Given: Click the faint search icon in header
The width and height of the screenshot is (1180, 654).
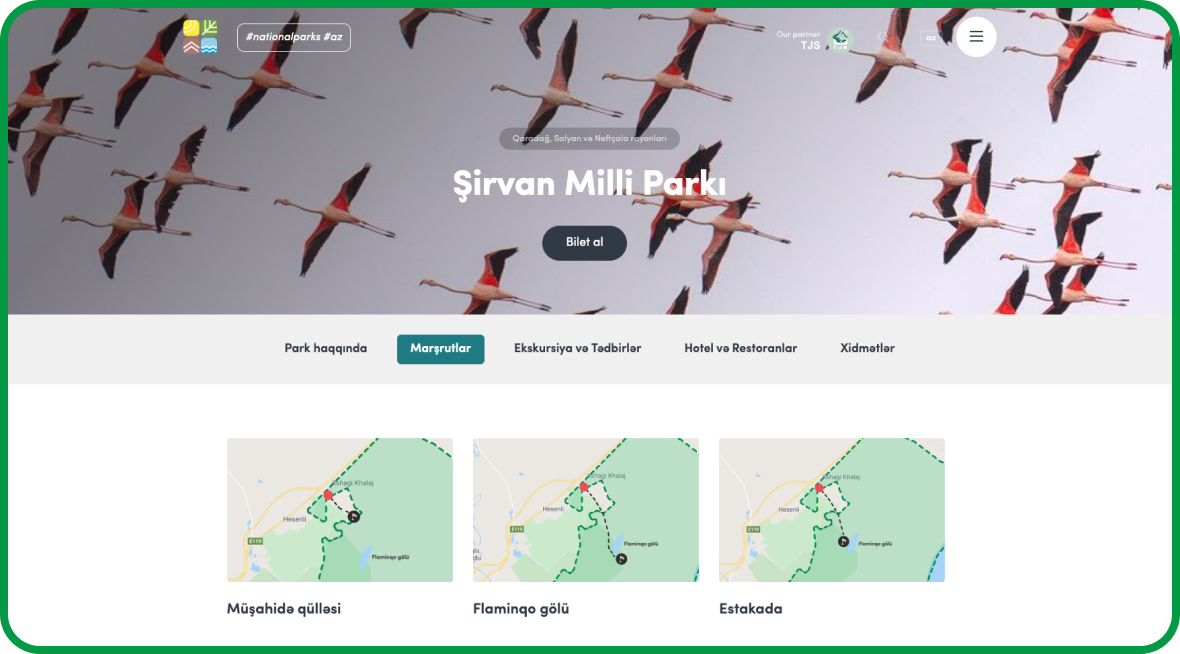Looking at the screenshot, I should (883, 37).
